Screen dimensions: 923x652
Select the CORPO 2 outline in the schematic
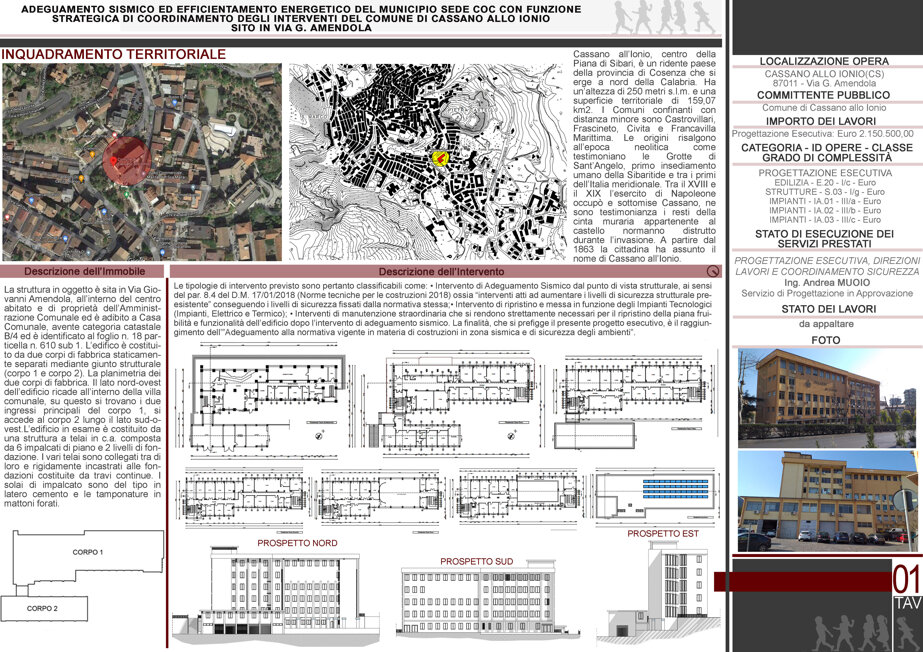pyautogui.click(x=44, y=608)
